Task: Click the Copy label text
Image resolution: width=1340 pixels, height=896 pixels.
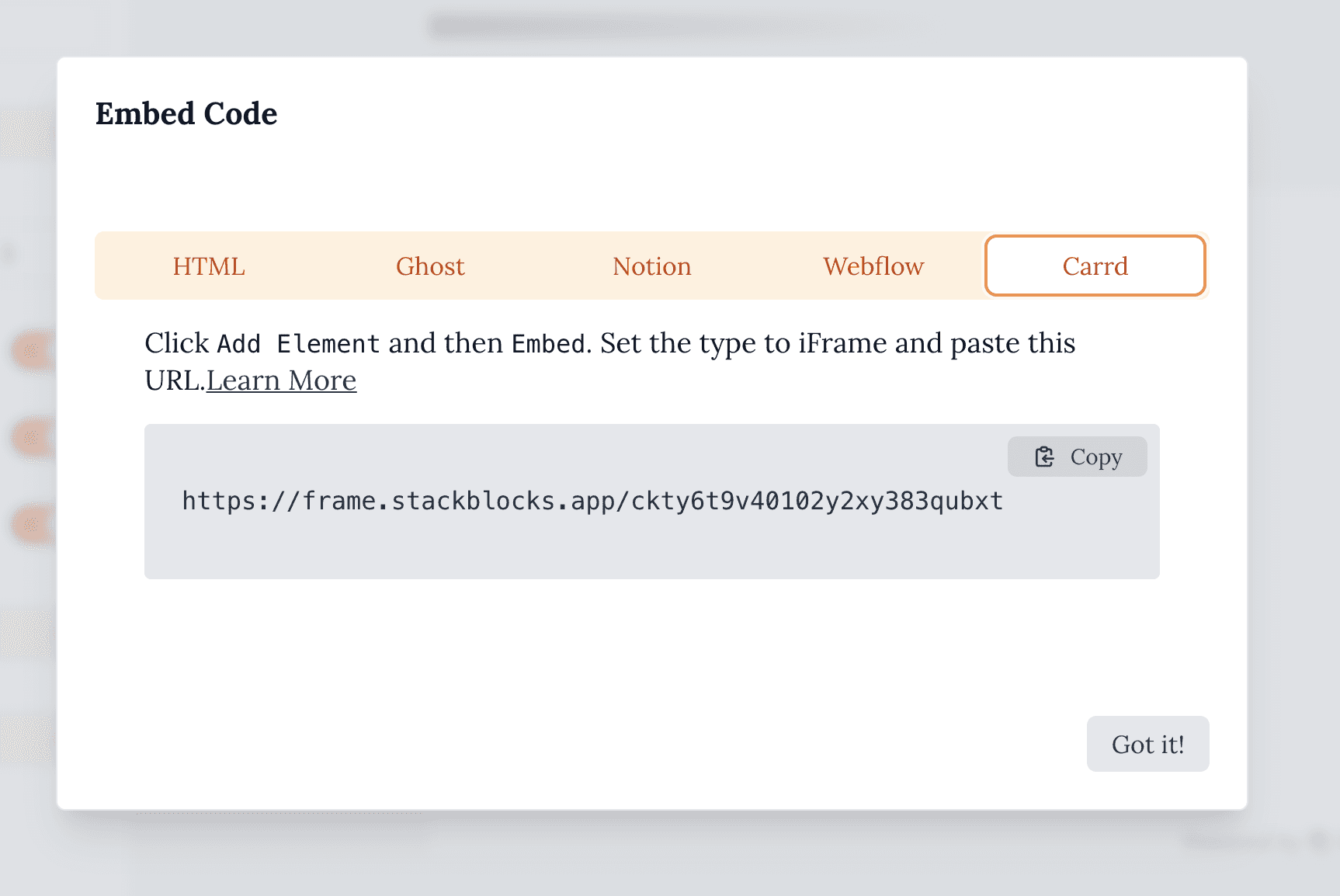Action: (x=1096, y=457)
